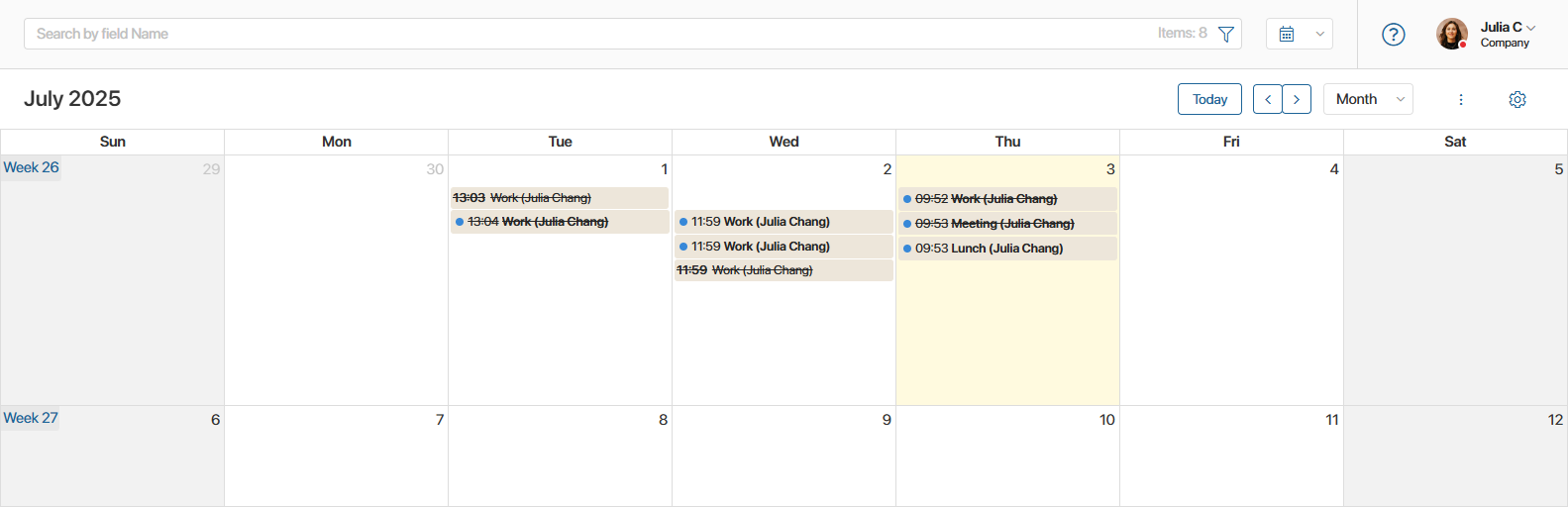The height and width of the screenshot is (507, 1568).
Task: Select the Friday 4 day cell
Action: [1231, 280]
